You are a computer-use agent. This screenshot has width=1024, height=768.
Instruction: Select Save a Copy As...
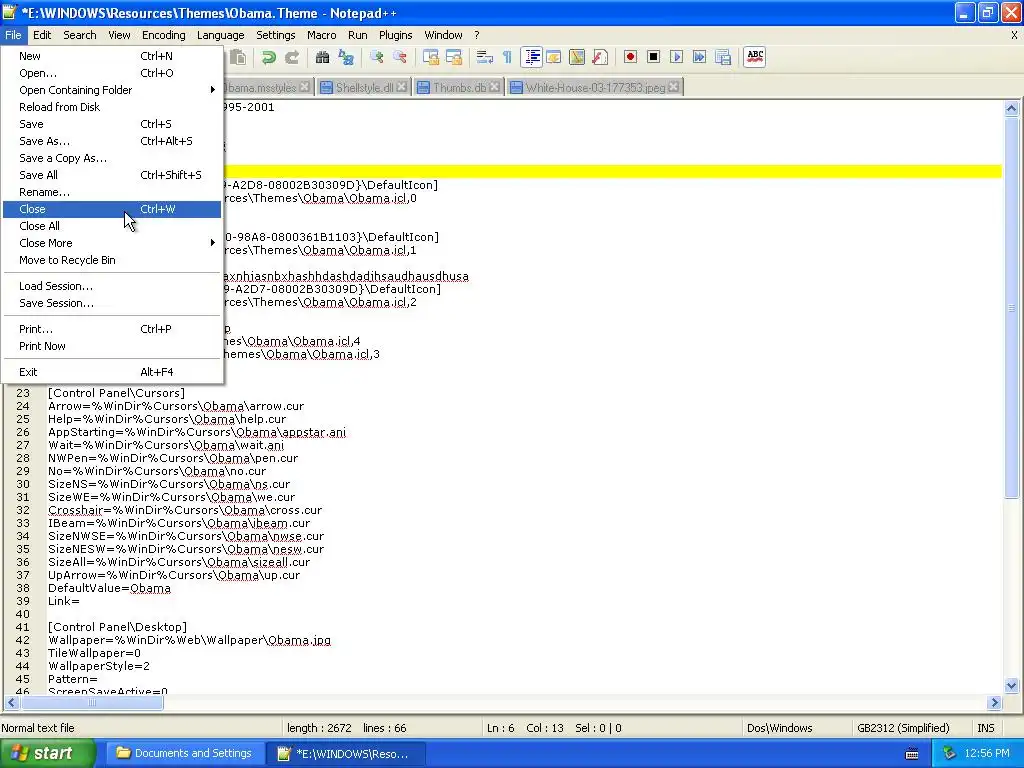(112, 158)
